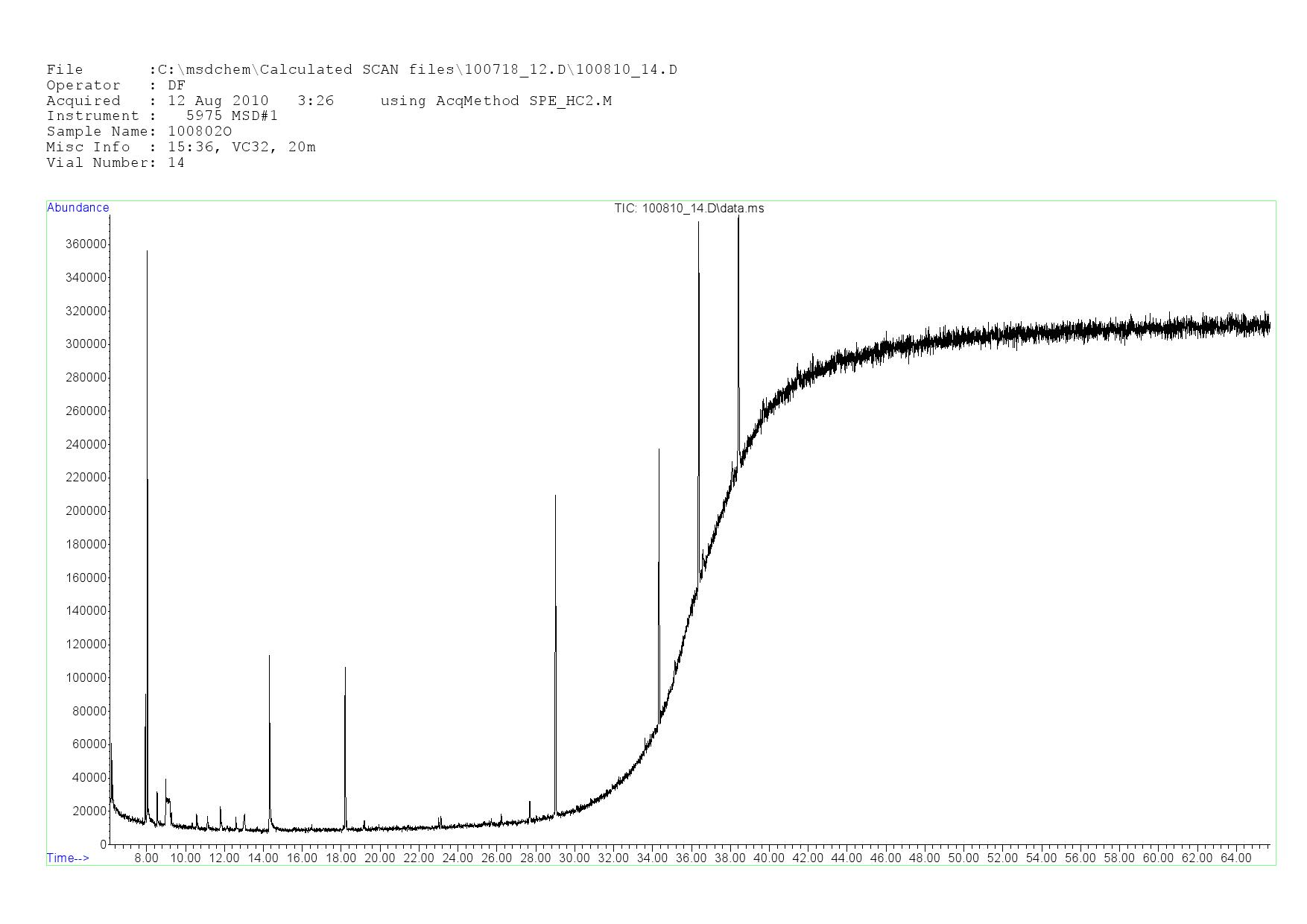Click the Misc Info text '15:36, VC32, 20m'
This screenshot has height=924, width=1307.
click(241, 148)
